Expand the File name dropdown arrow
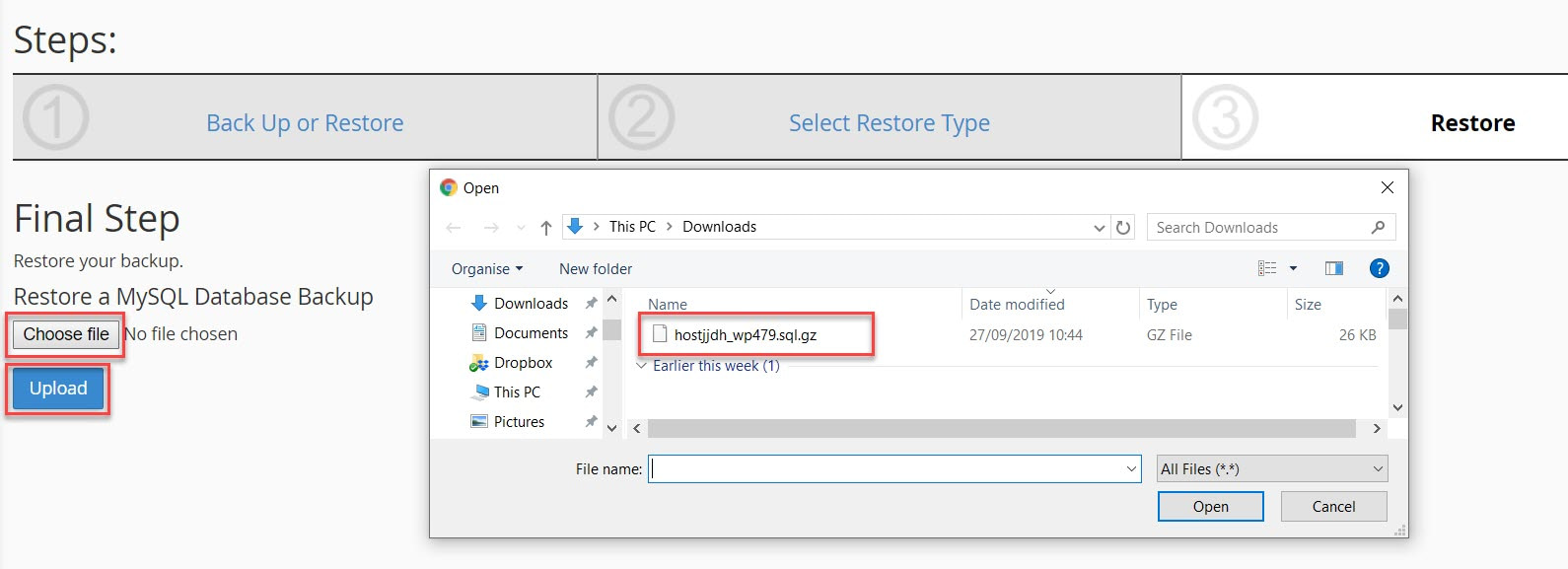The height and width of the screenshot is (569, 1568). (x=1131, y=469)
